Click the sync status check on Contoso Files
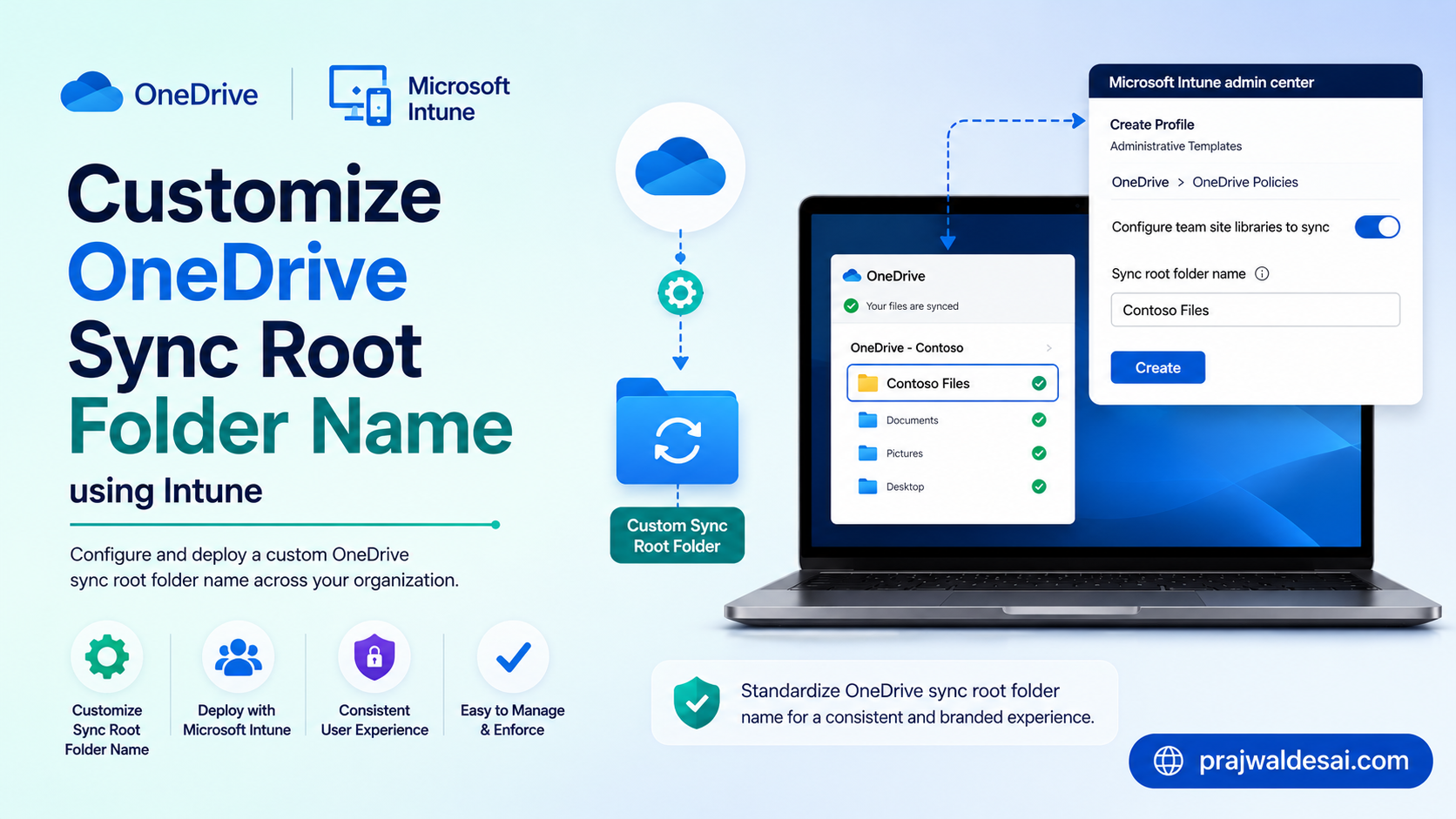 point(1039,383)
